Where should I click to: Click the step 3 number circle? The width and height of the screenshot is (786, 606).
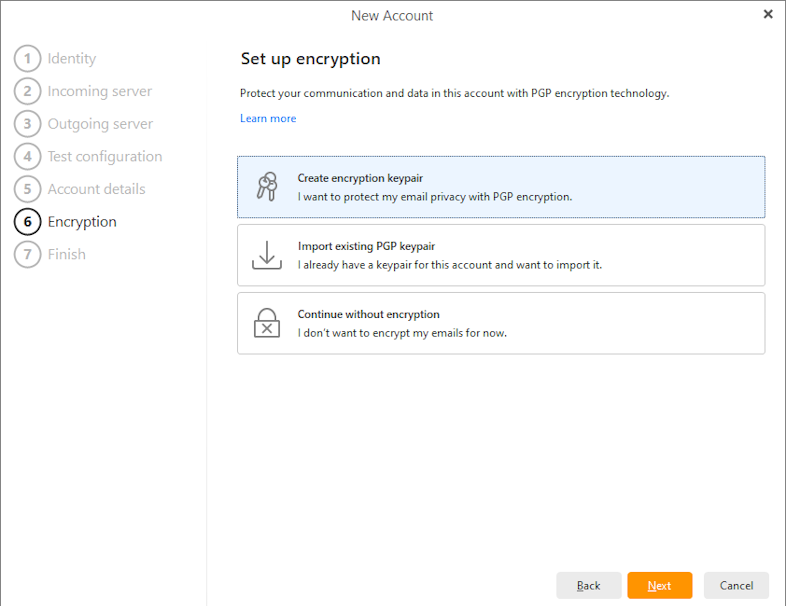point(27,124)
